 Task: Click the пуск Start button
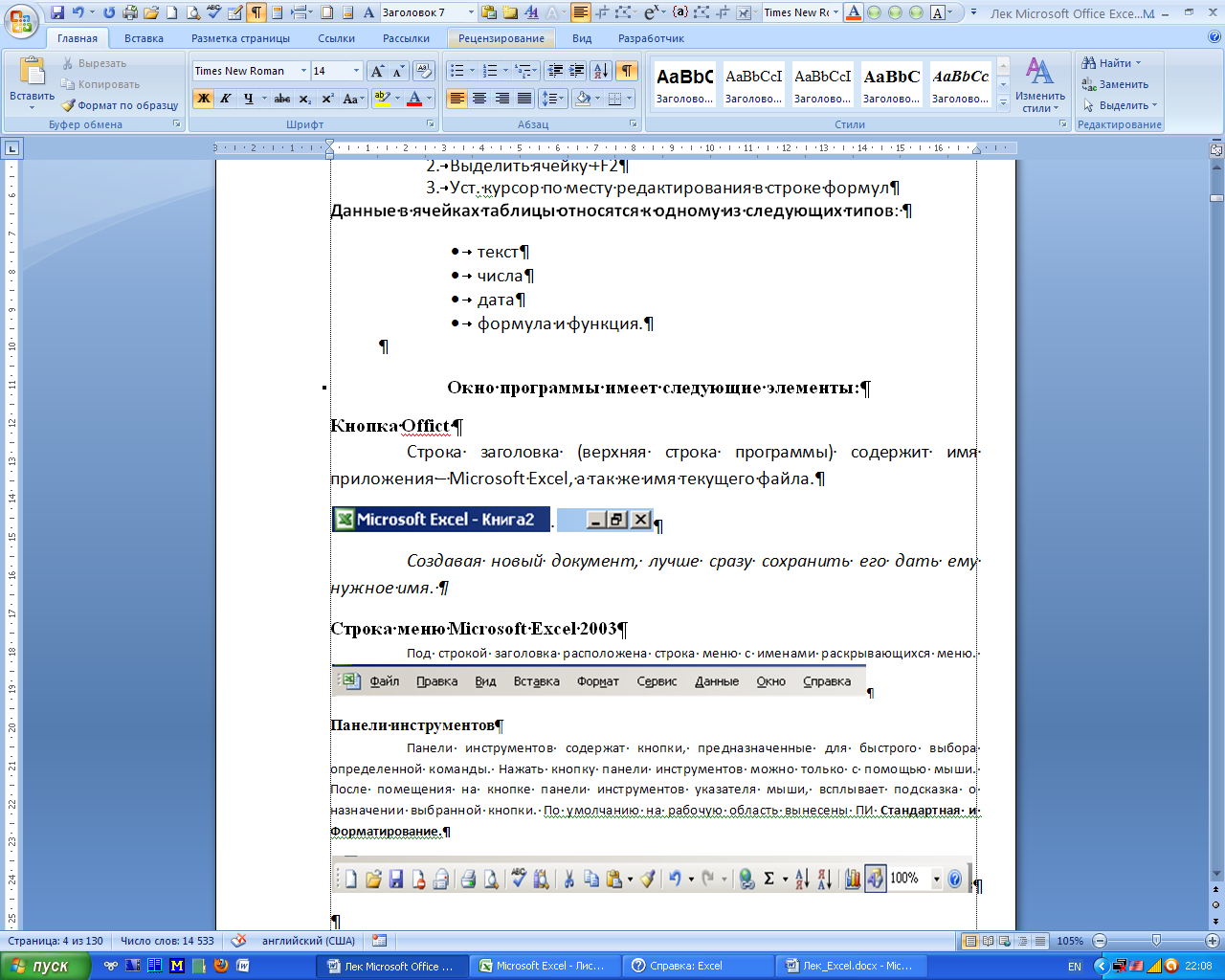45,966
